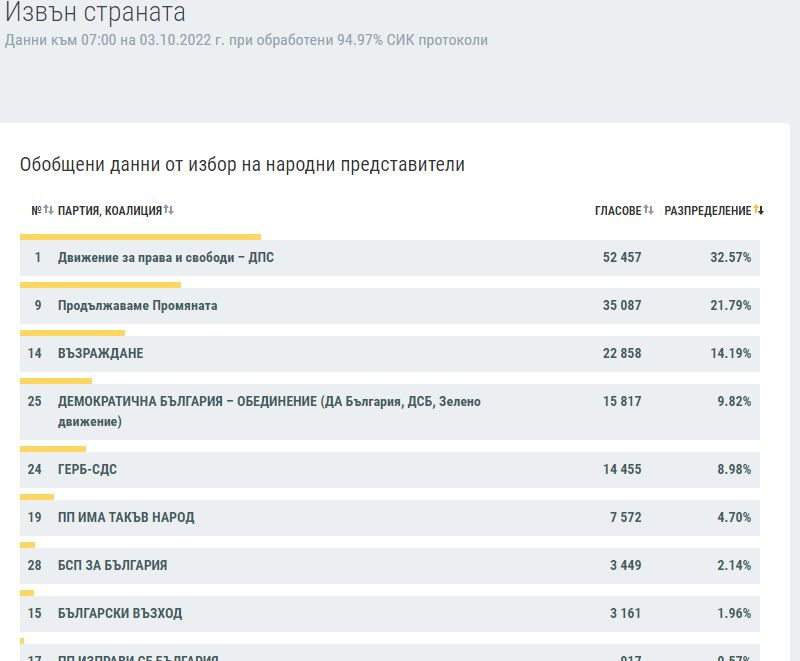Image resolution: width=800 pixels, height=661 pixels.
Task: Click the data timestamp subtitle 03.10.2022
Action: click(x=246, y=40)
